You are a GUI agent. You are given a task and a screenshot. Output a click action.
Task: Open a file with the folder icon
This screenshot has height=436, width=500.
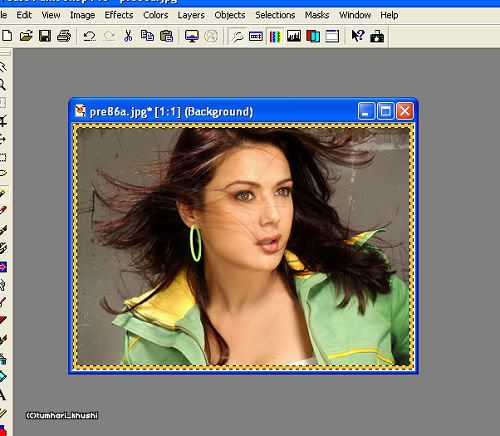[26, 36]
